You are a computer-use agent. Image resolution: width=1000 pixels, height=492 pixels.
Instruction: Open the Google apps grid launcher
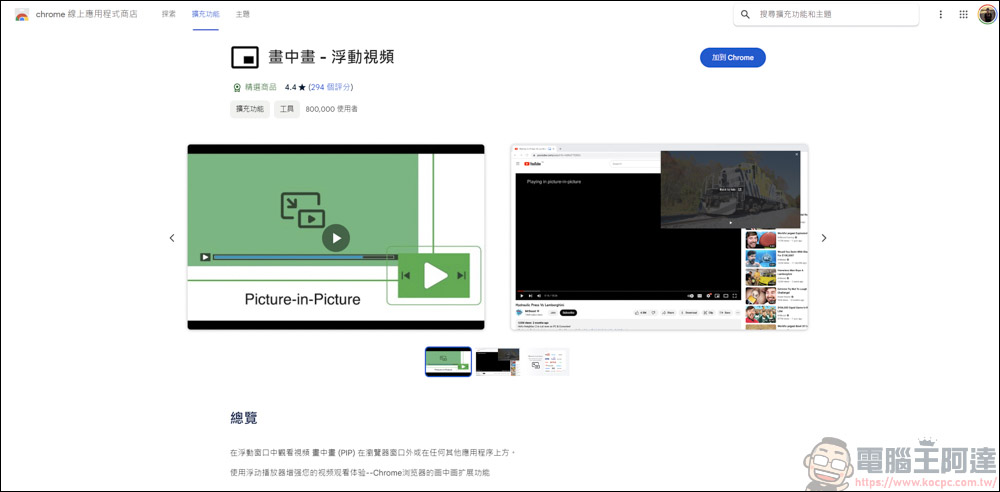tap(963, 15)
